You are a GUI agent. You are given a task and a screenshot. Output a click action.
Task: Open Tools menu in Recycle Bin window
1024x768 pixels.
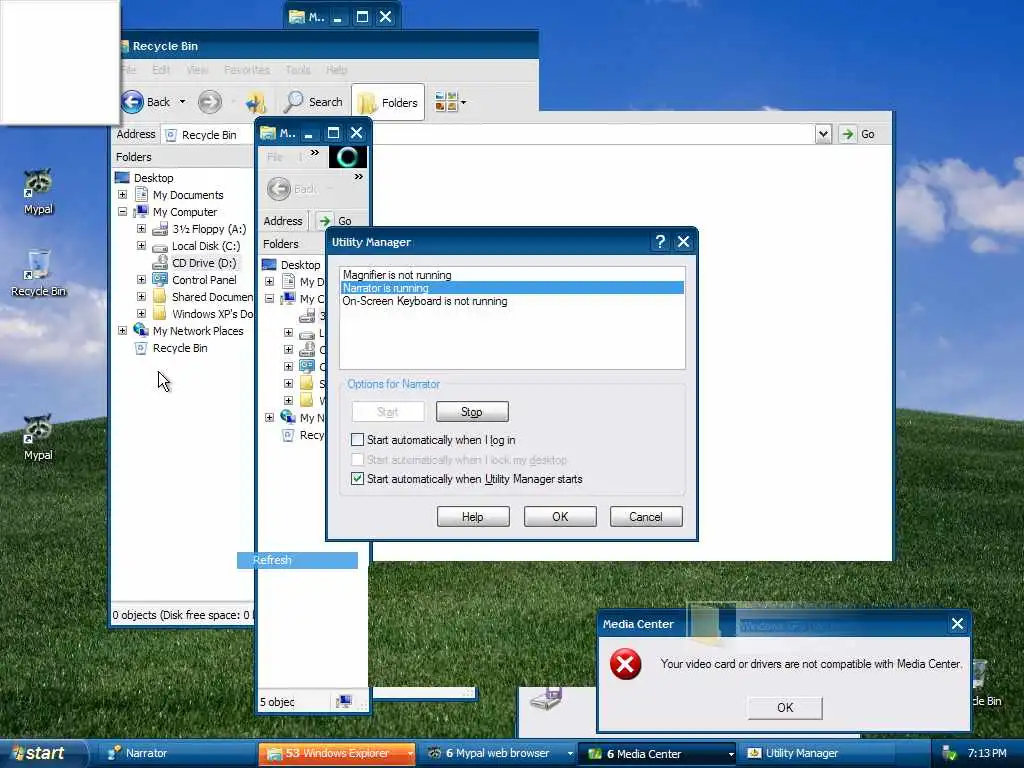point(298,69)
